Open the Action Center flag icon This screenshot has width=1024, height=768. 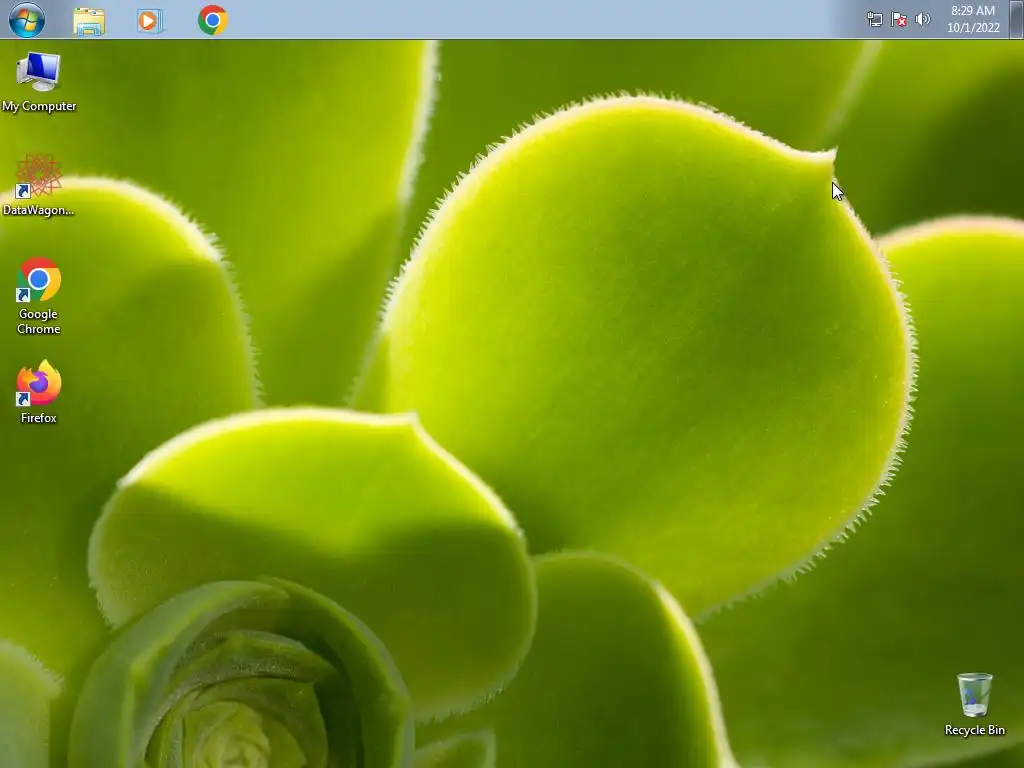[899, 20]
